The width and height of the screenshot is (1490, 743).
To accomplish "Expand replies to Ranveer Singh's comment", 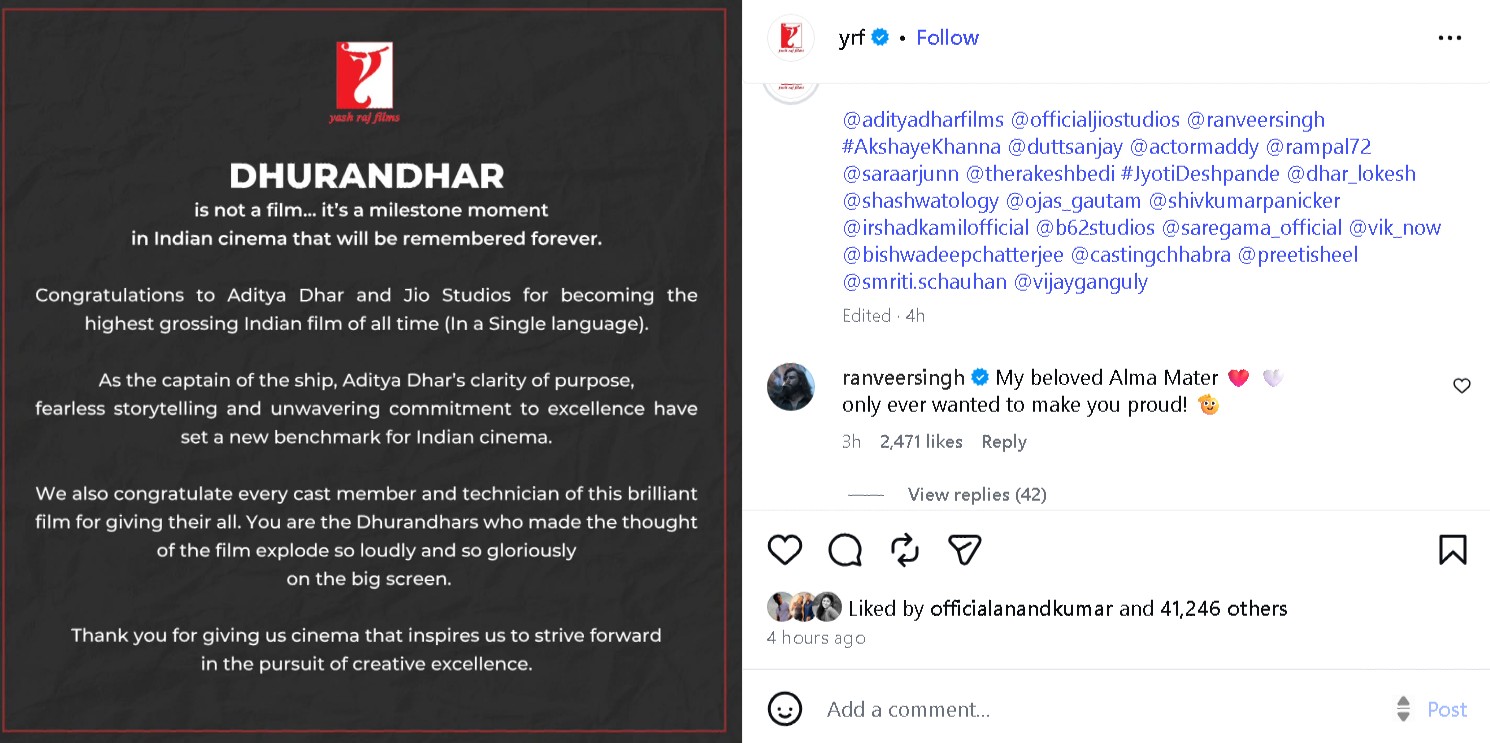I will tap(976, 494).
